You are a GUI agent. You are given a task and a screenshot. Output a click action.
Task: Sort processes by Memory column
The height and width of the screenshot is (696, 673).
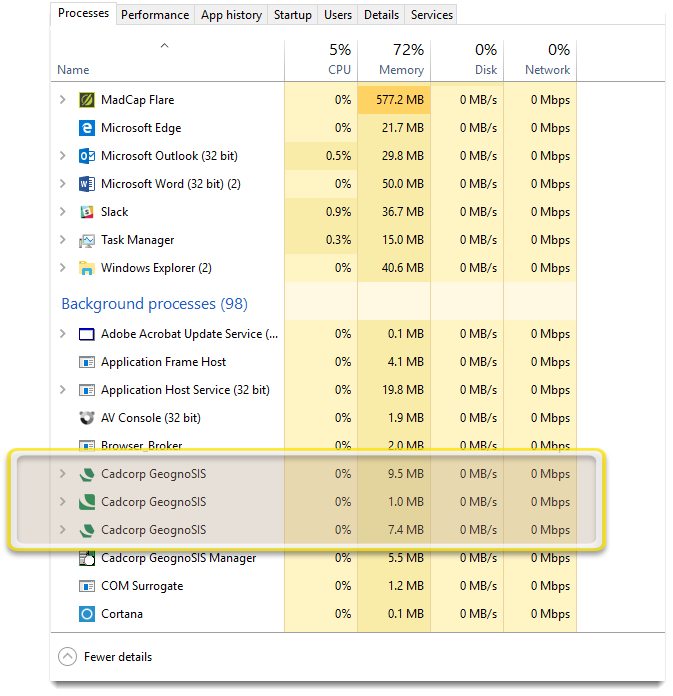tap(394, 60)
